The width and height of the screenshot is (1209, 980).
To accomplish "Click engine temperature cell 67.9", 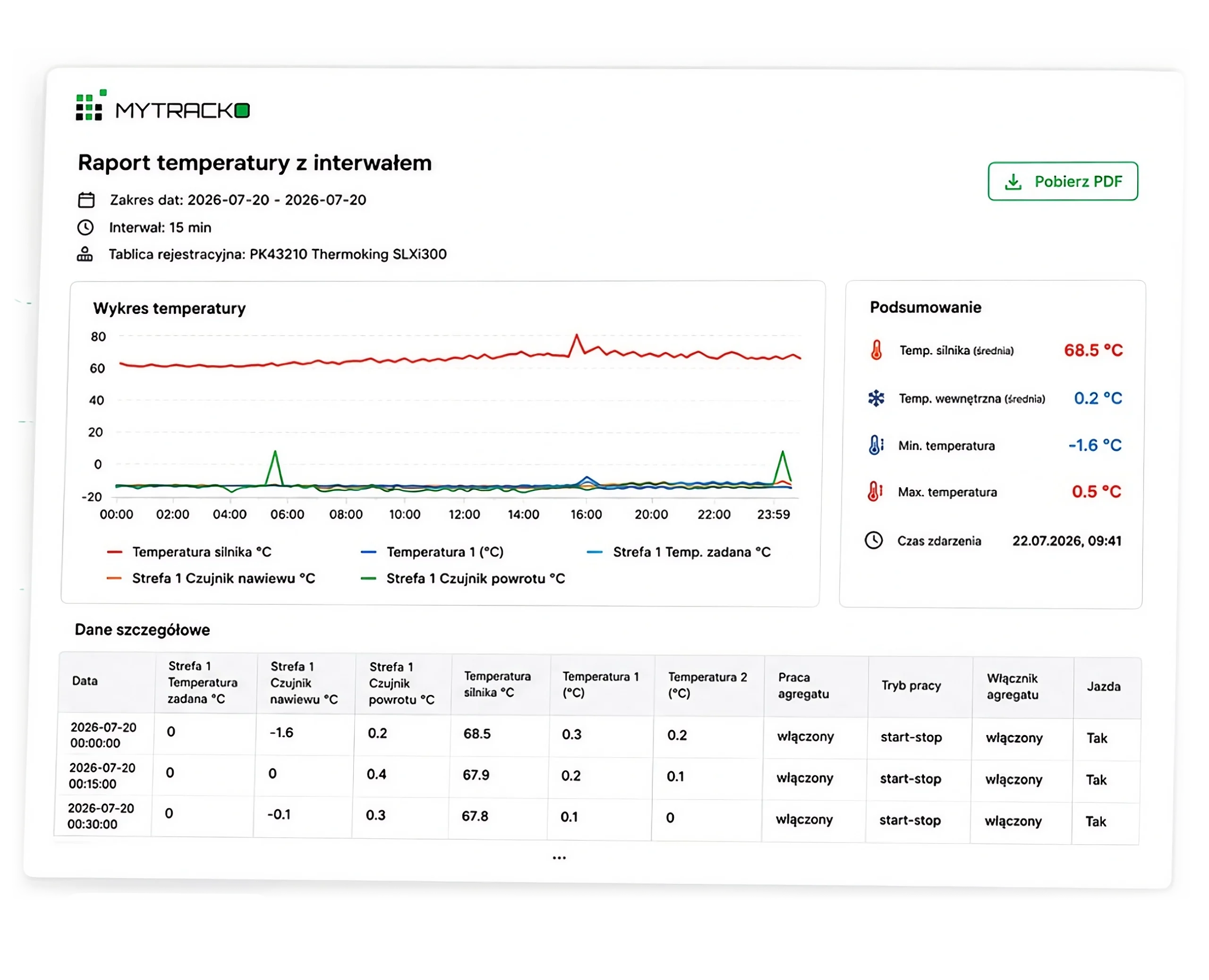I will pos(476,775).
